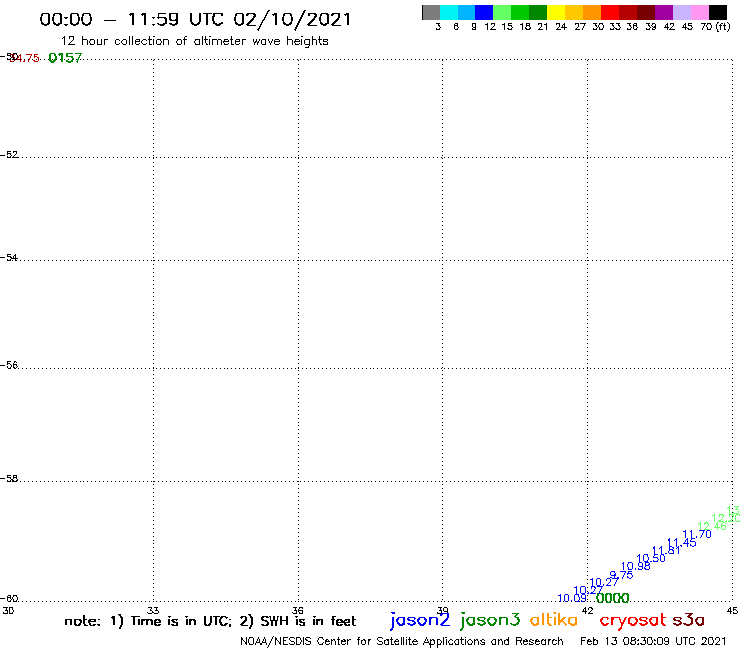The width and height of the screenshot is (740, 650).
Task: Click the orange color scale swatch
Action: tap(592, 12)
